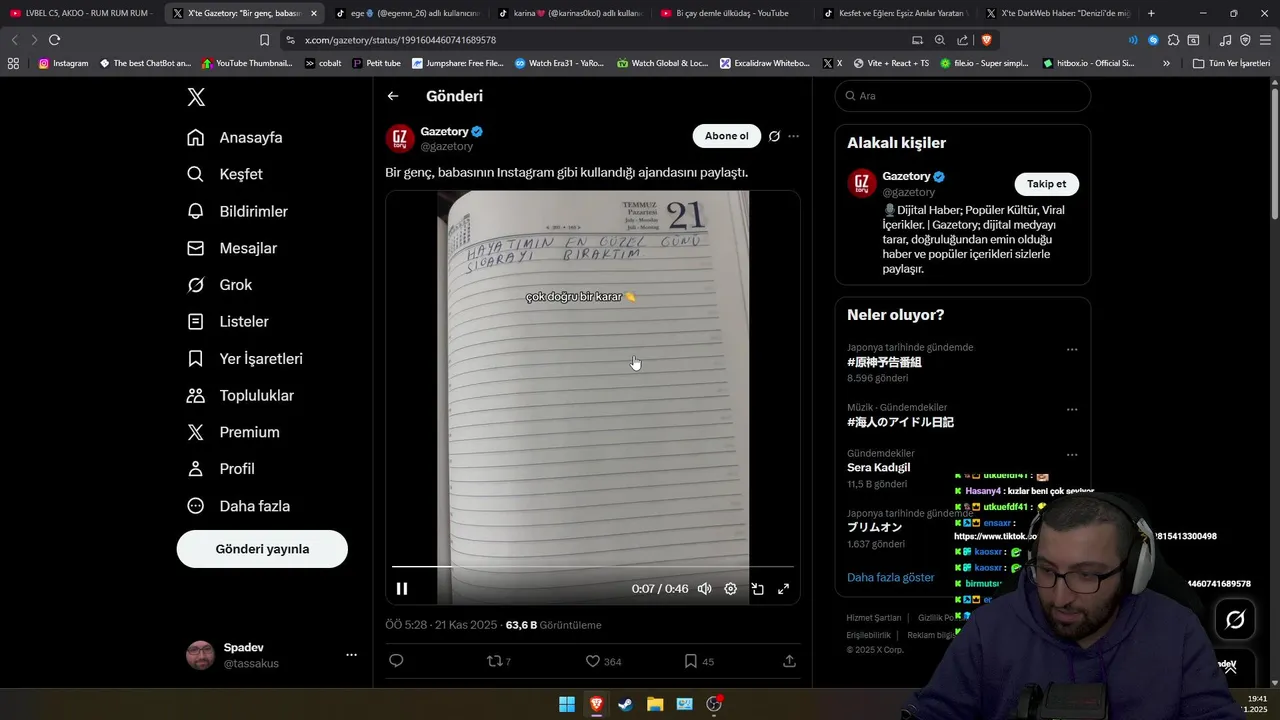Repost the post with 7 reposts

(x=498, y=661)
